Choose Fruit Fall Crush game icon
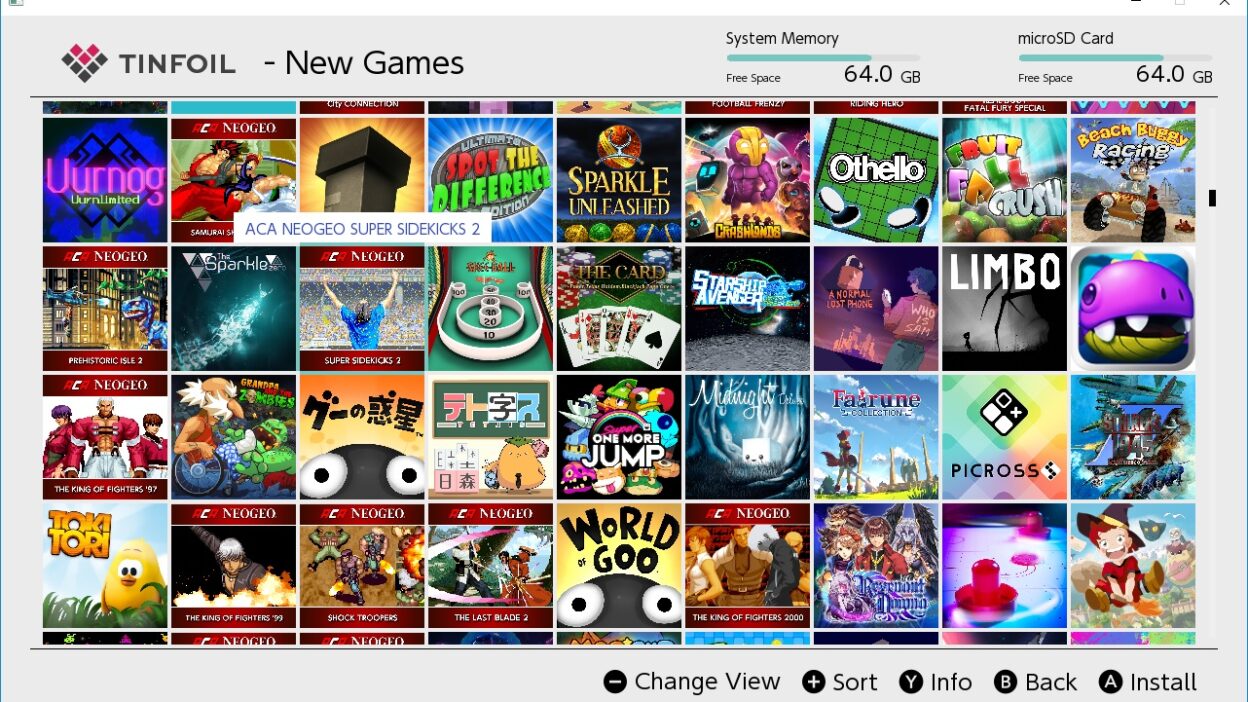The width and height of the screenshot is (1248, 702). [x=1004, y=180]
